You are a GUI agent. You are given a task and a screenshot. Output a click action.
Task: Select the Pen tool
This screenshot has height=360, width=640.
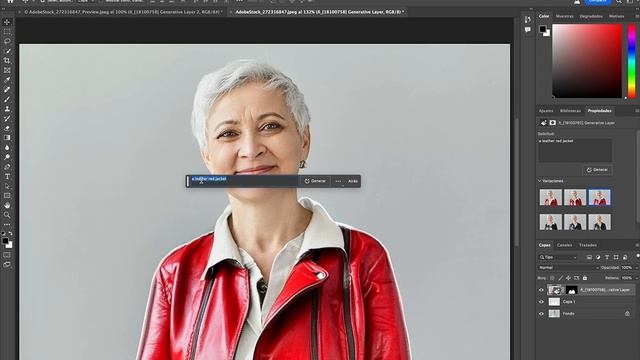coord(7,167)
